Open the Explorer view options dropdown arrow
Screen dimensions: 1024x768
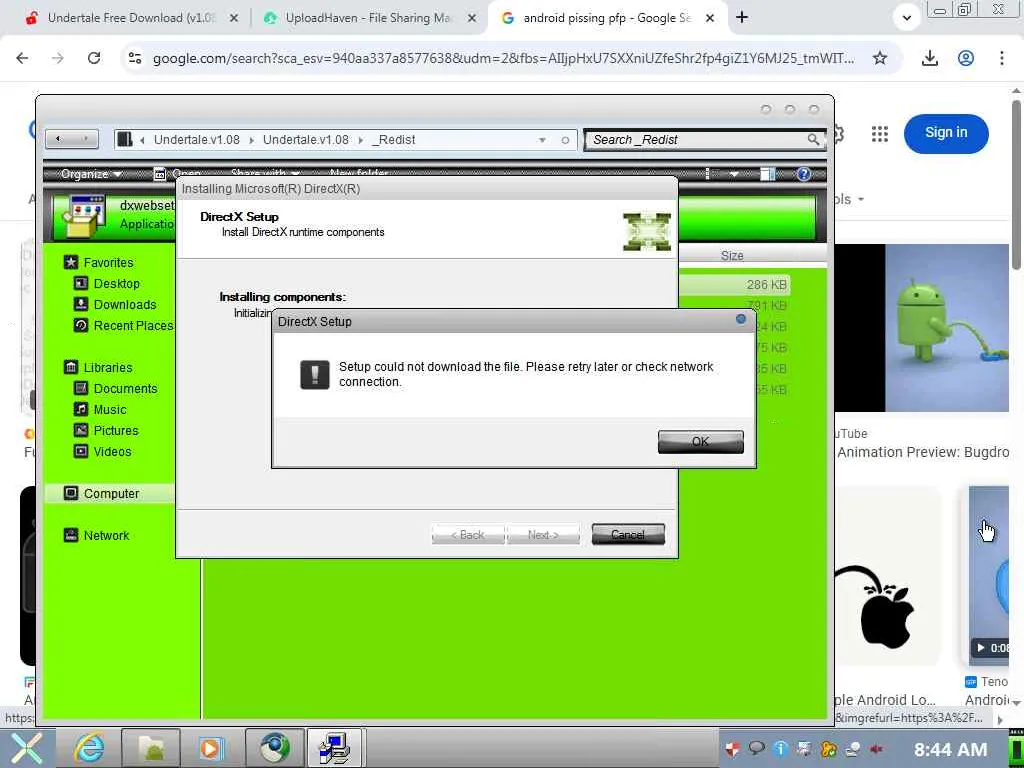(x=734, y=174)
